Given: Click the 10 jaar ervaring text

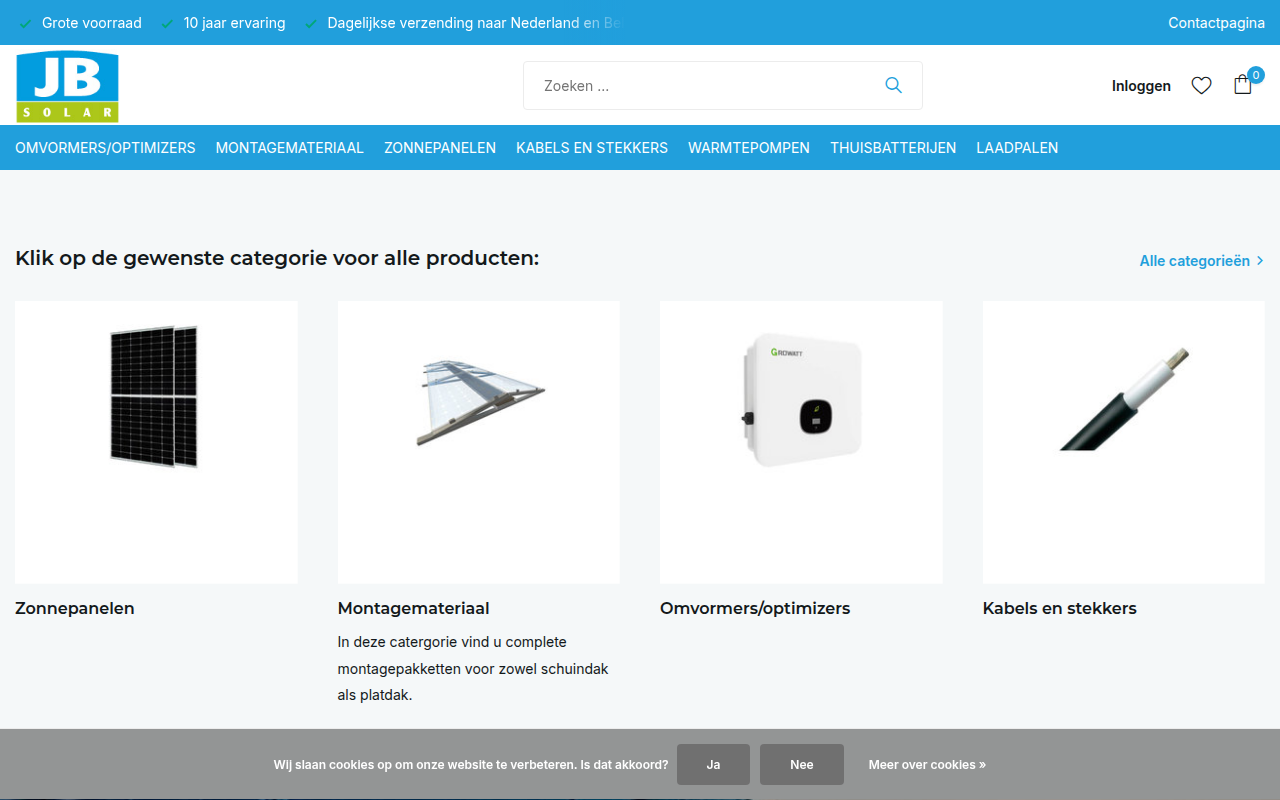Looking at the screenshot, I should [x=234, y=23].
